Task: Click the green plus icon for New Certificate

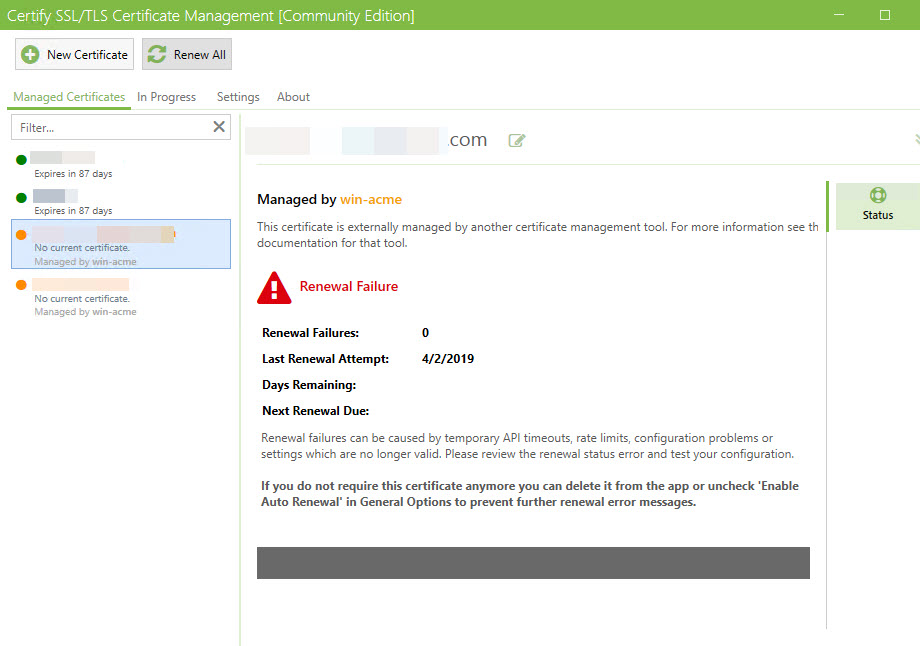Action: pos(30,54)
